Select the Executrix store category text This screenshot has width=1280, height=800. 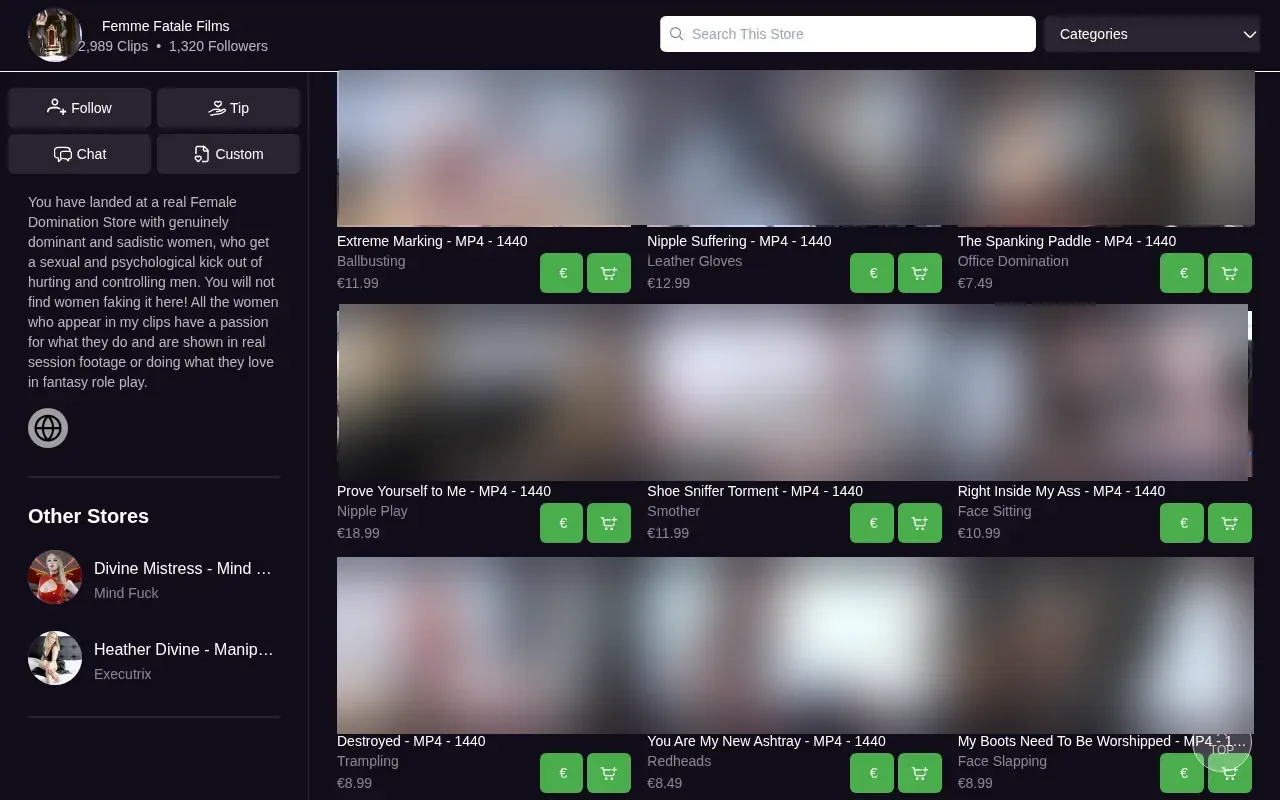point(123,674)
